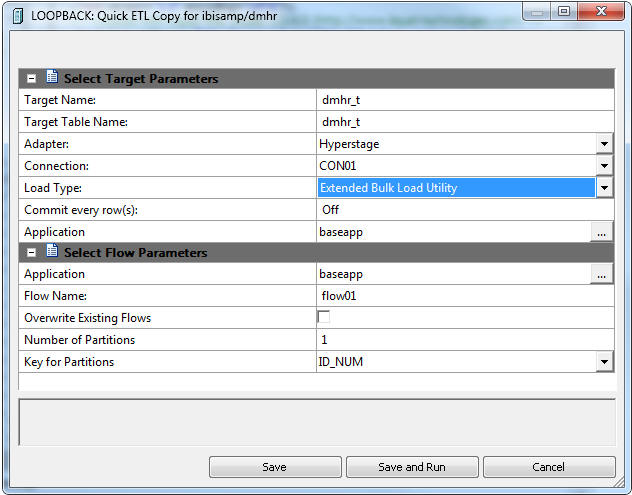Edit the target Application value baseapp

pyautogui.click(x=454, y=232)
